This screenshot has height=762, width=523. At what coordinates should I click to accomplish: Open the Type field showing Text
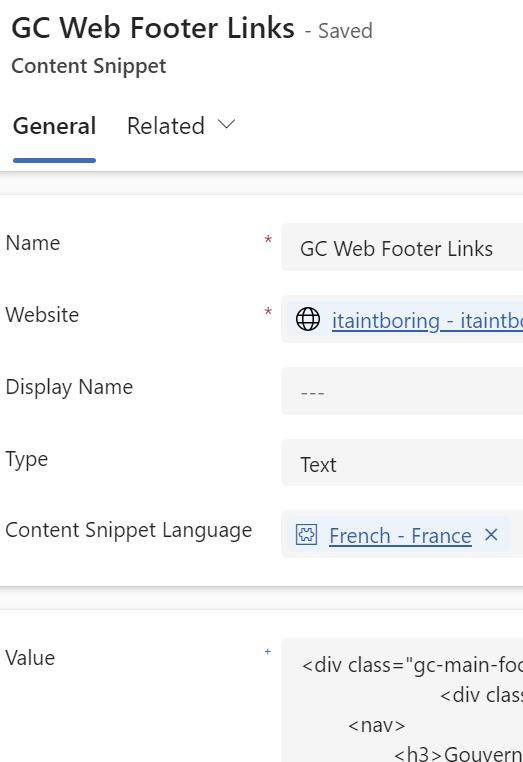[402, 463]
